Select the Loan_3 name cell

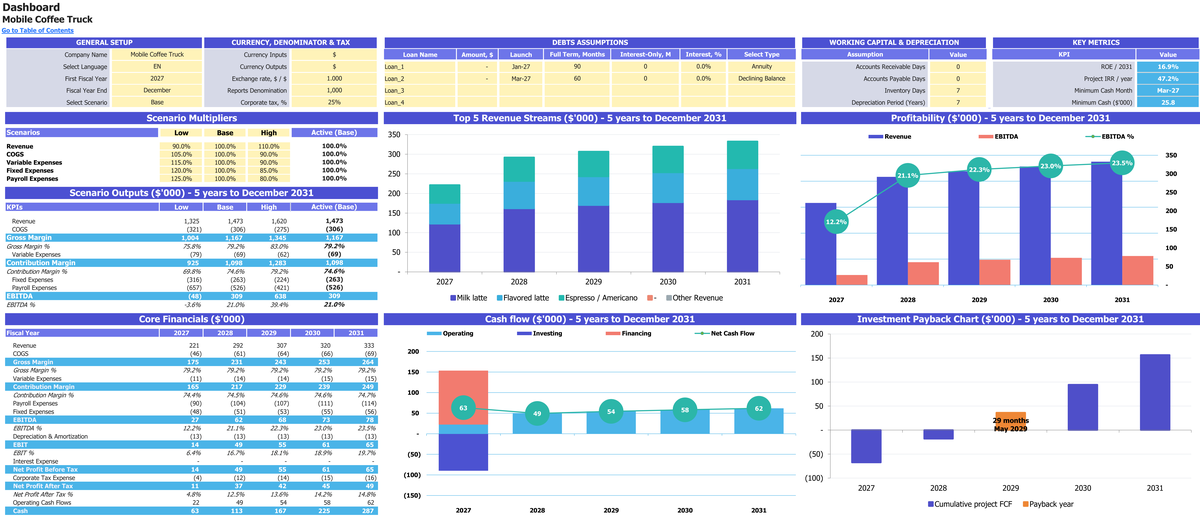[420, 90]
